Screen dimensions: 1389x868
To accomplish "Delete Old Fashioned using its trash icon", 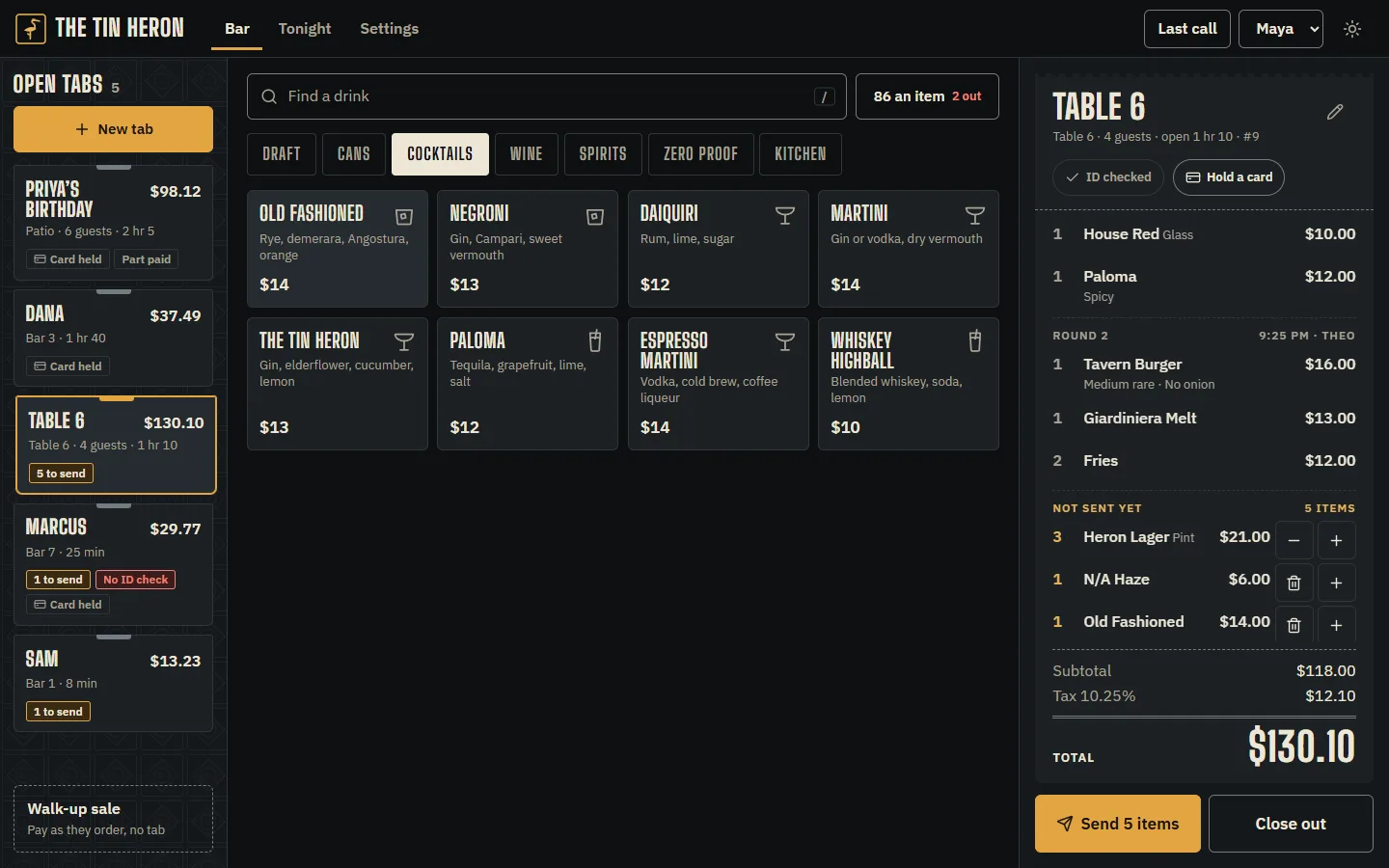I will point(1294,625).
